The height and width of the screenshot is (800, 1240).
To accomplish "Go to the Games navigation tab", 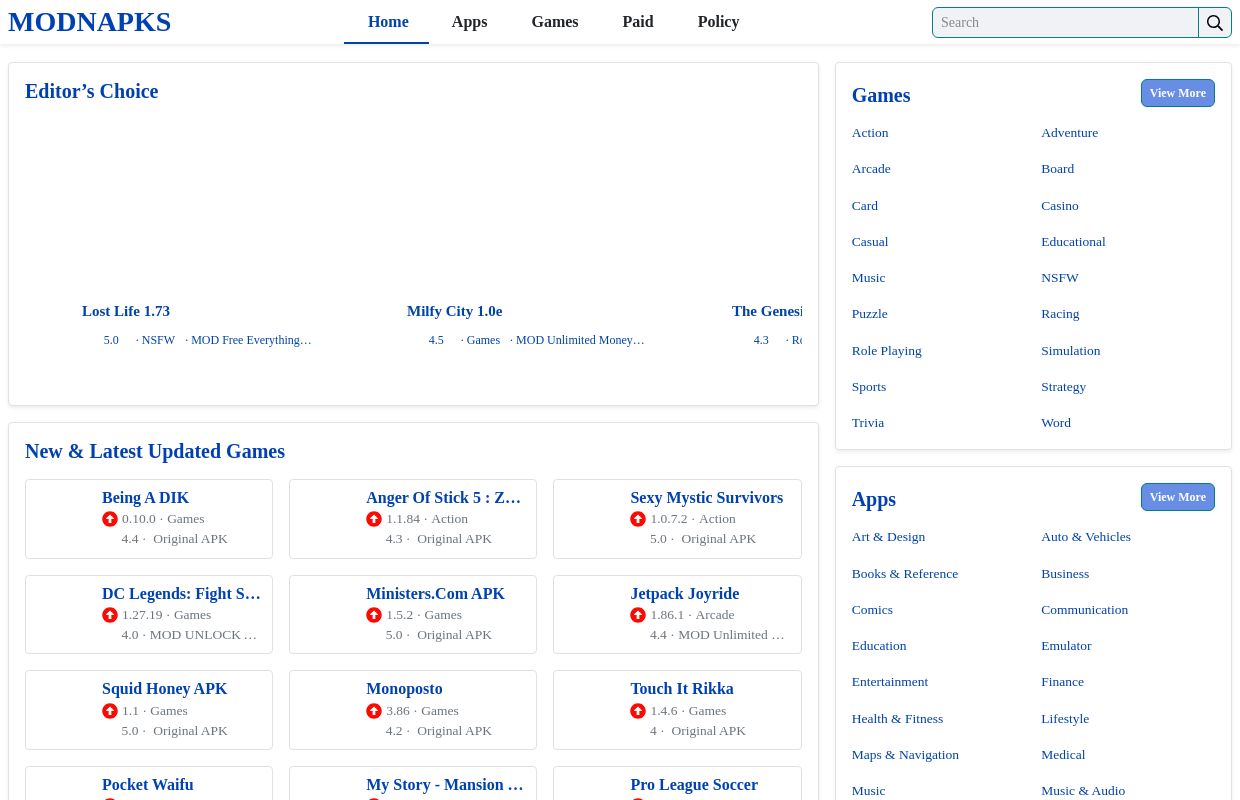I will [554, 22].
